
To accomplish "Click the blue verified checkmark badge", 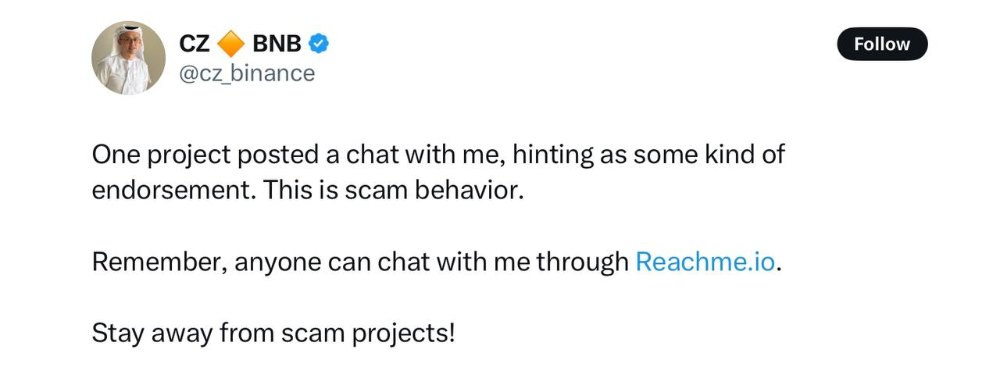I will (318, 44).
